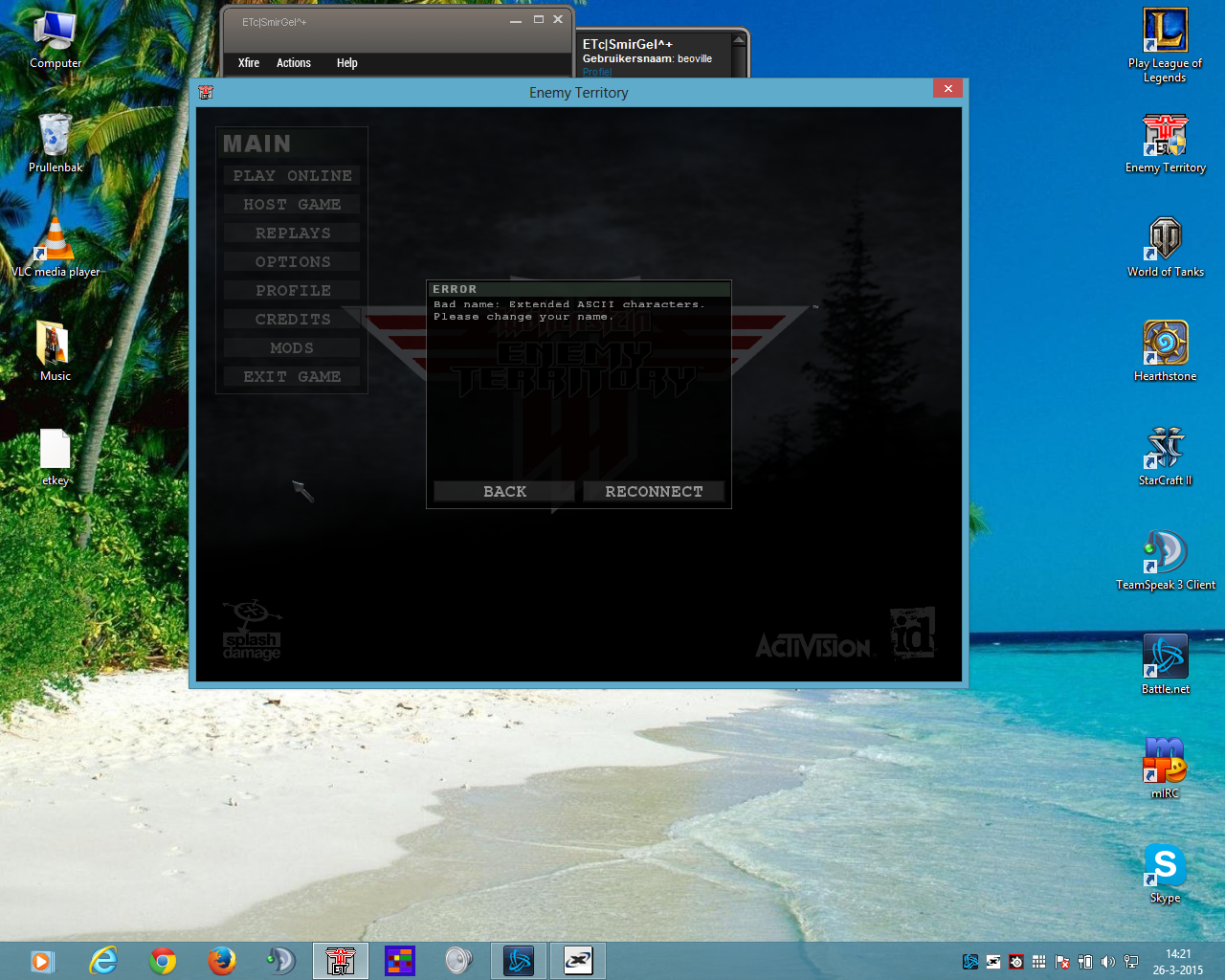
Task: Click the taskbar volume speaker icon
Action: pyautogui.click(x=1108, y=962)
